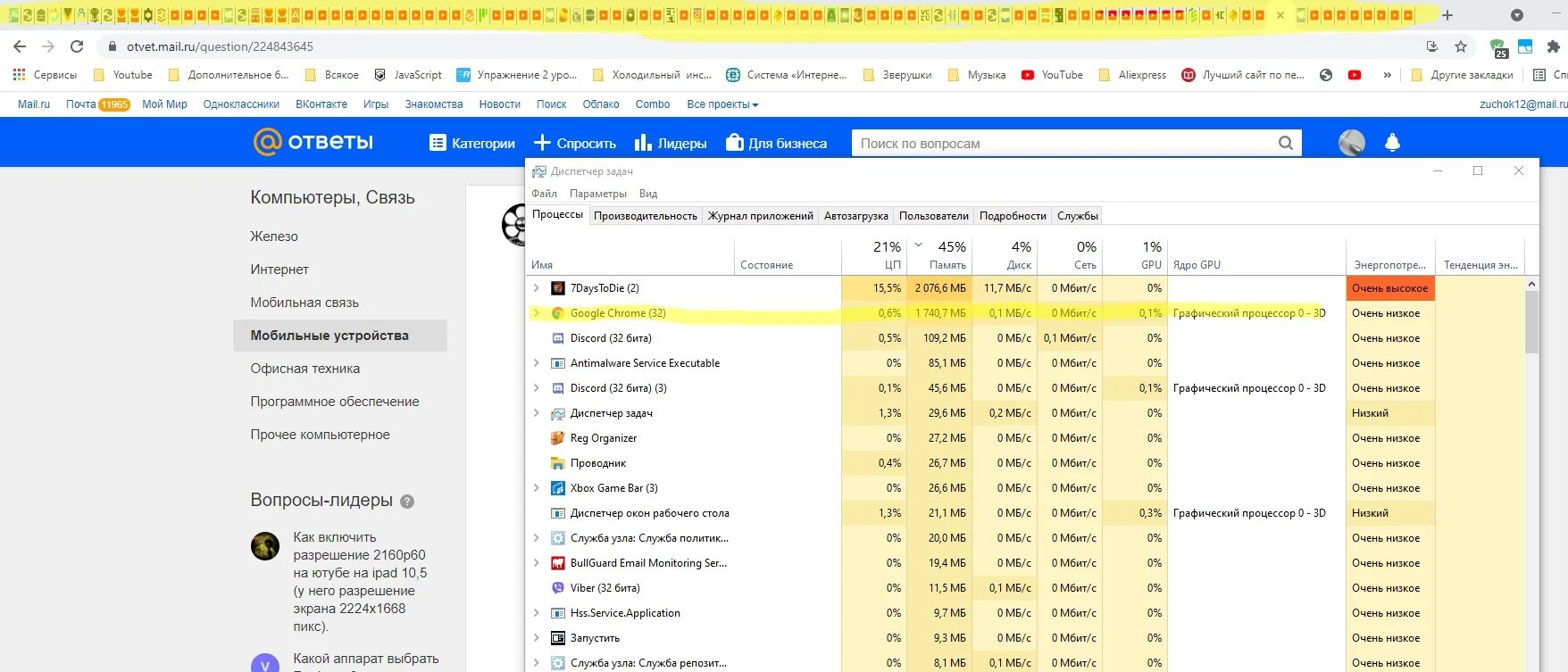Viewport: 1568px width, 672px height.
Task: Show more bookmarks with the chevron
Action: point(1387,75)
